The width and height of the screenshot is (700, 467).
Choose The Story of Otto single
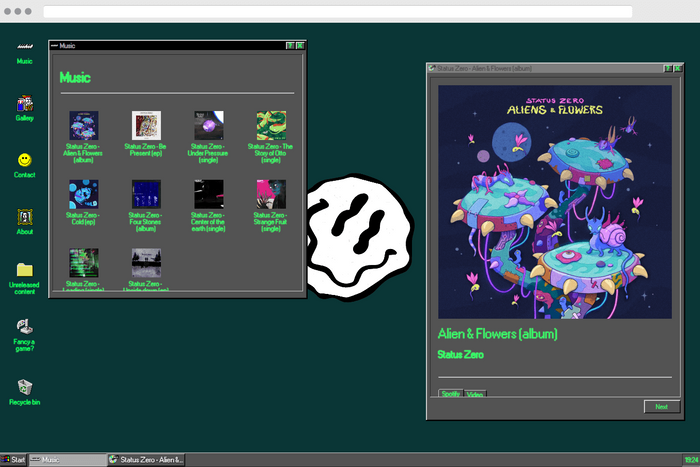click(271, 125)
